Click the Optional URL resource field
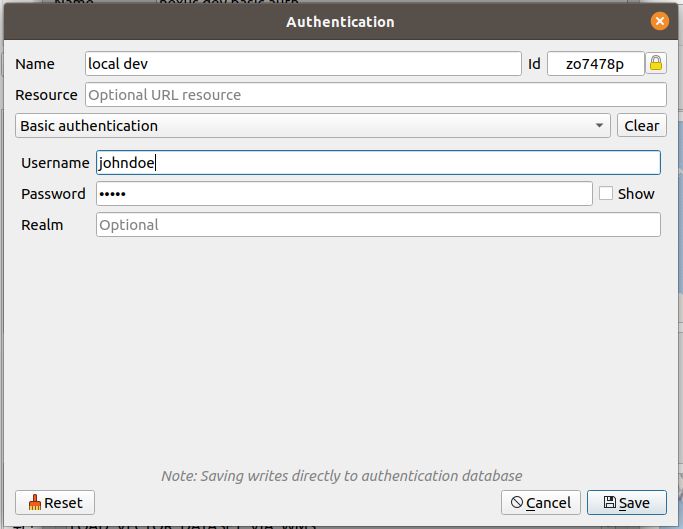 pyautogui.click(x=375, y=95)
